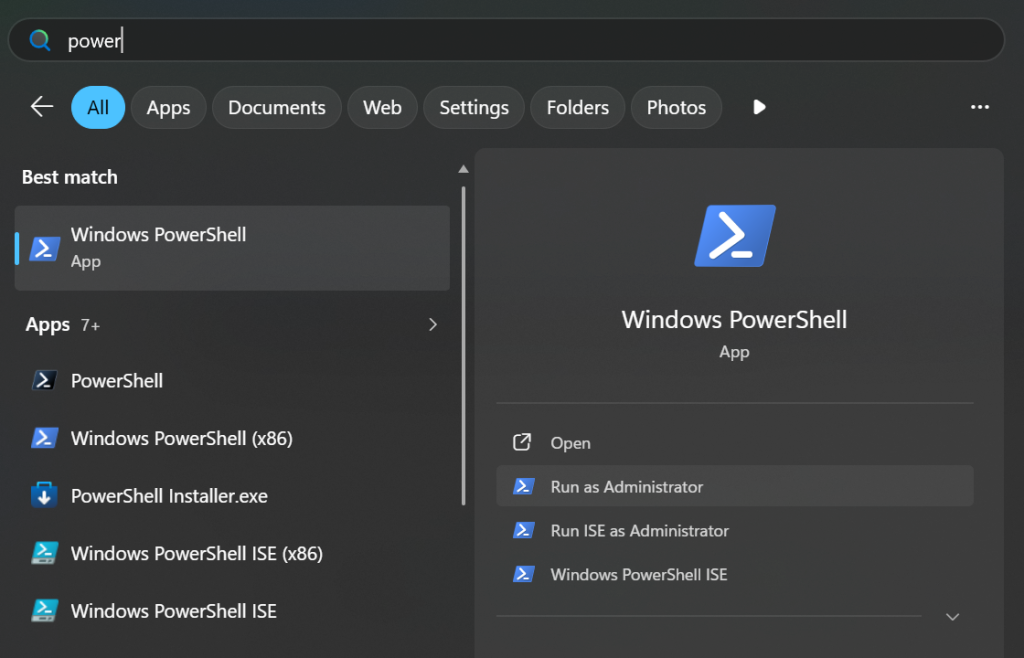Click the Windows PowerShell (x86) icon

pyautogui.click(x=44, y=439)
